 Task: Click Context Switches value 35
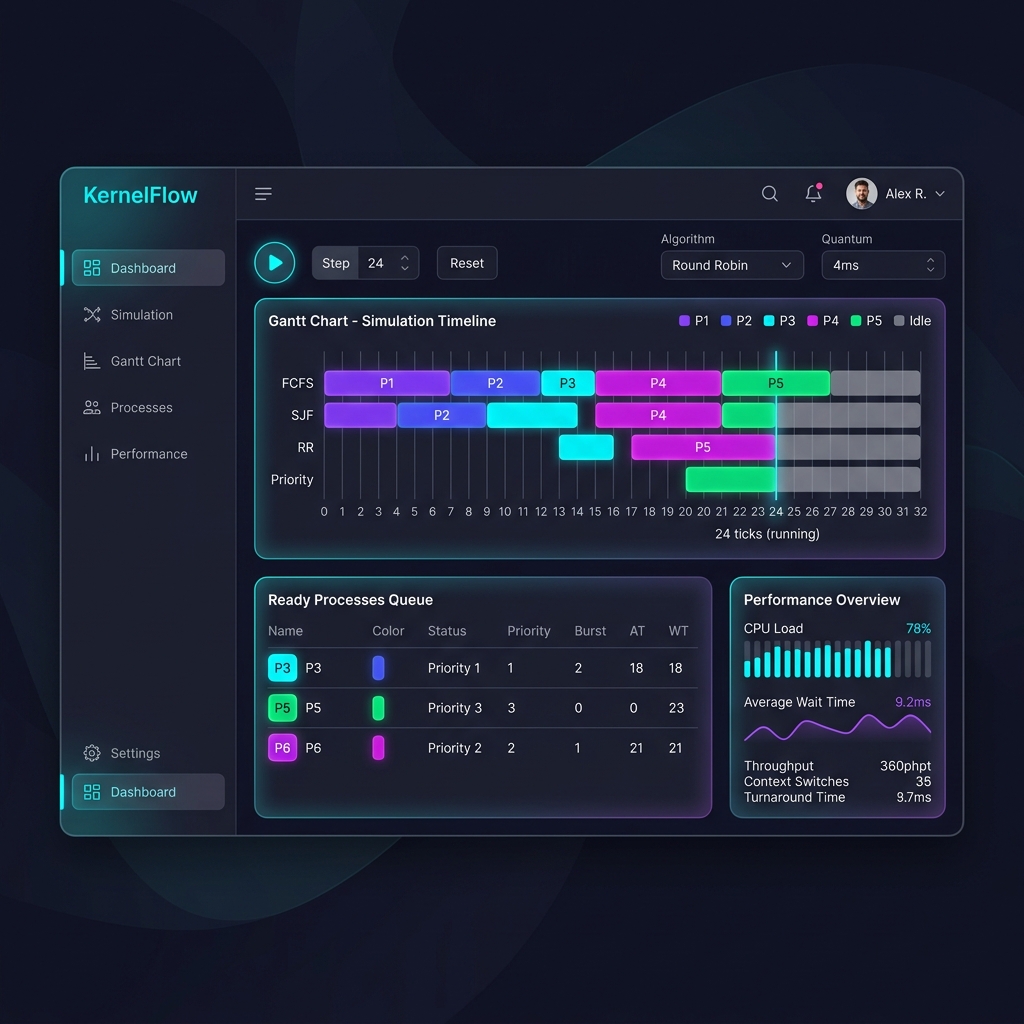923,782
